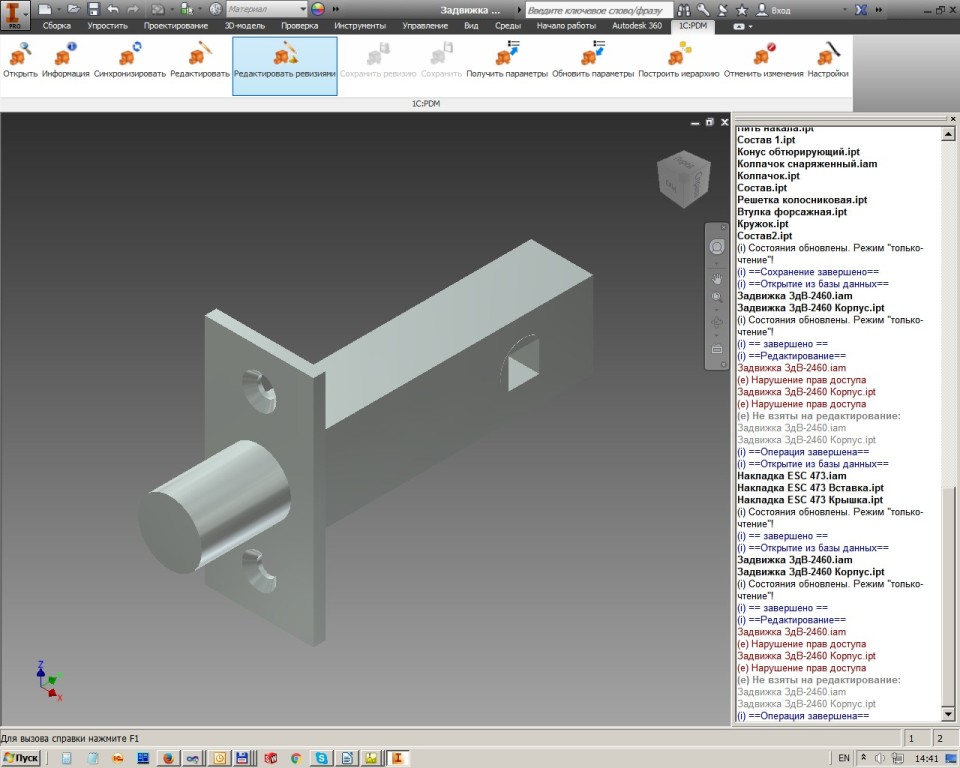The width and height of the screenshot is (960, 768).
Task: Run the Синхронизировать command
Action: pos(130,58)
